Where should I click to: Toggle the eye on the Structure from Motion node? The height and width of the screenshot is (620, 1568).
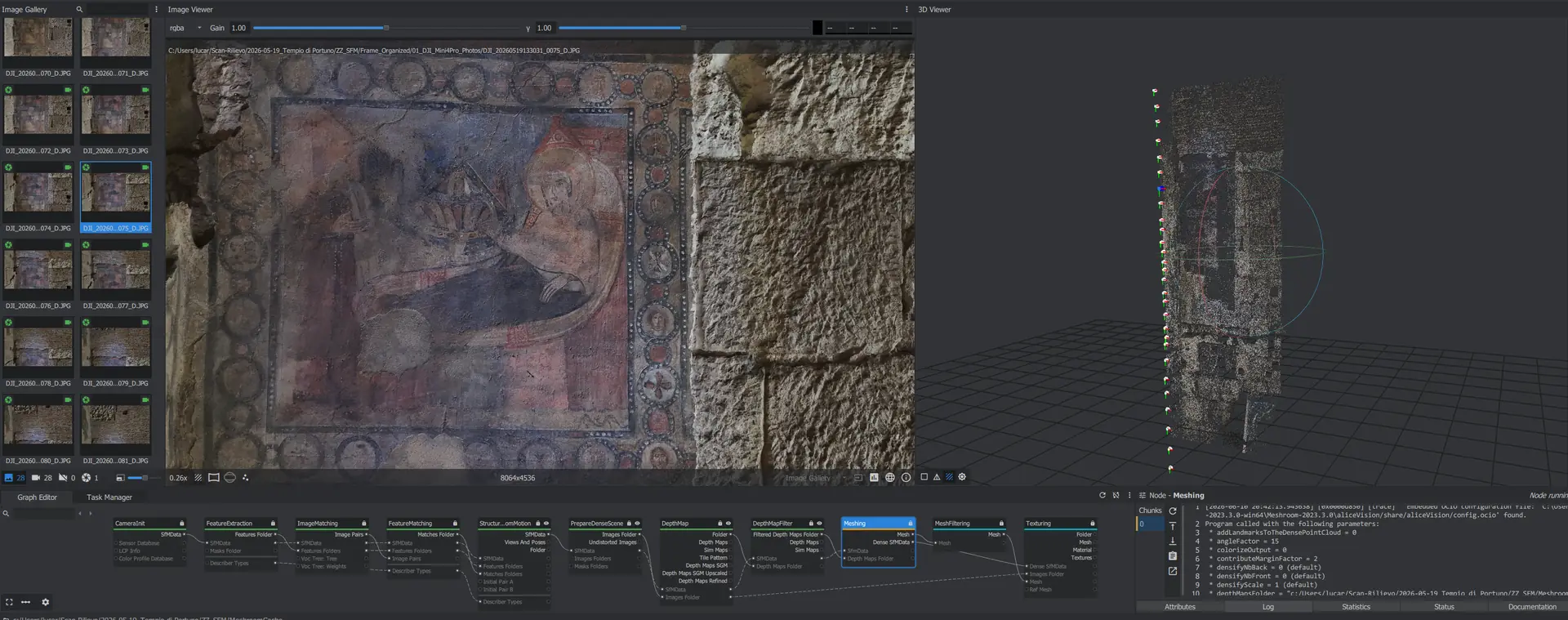546,524
